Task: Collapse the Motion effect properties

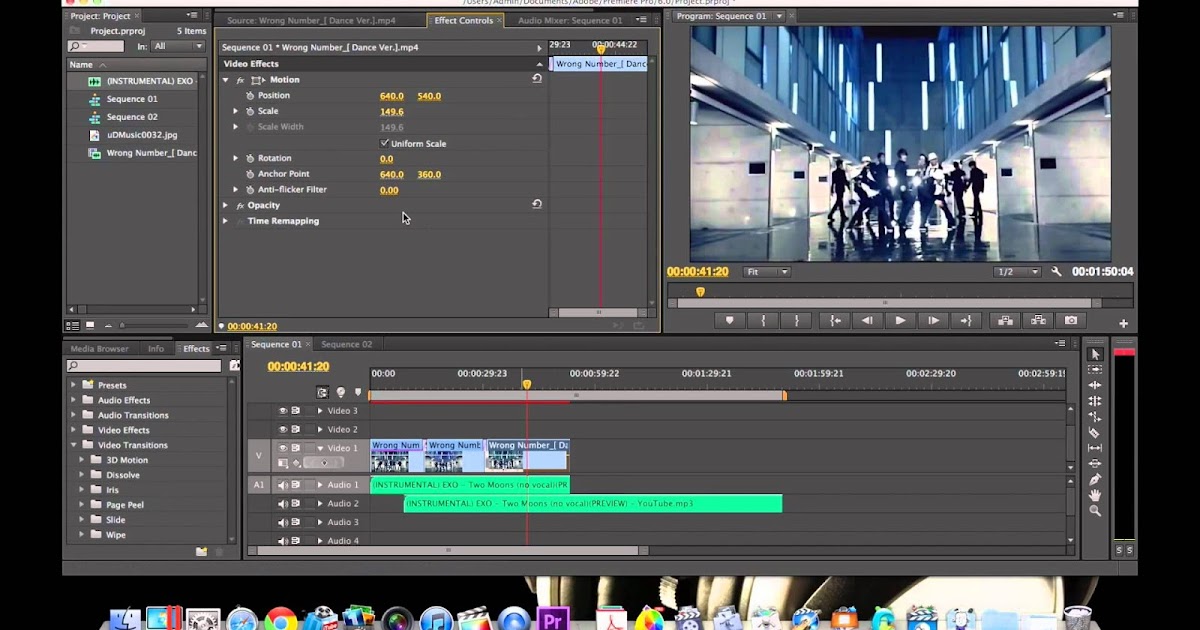Action: pos(225,79)
